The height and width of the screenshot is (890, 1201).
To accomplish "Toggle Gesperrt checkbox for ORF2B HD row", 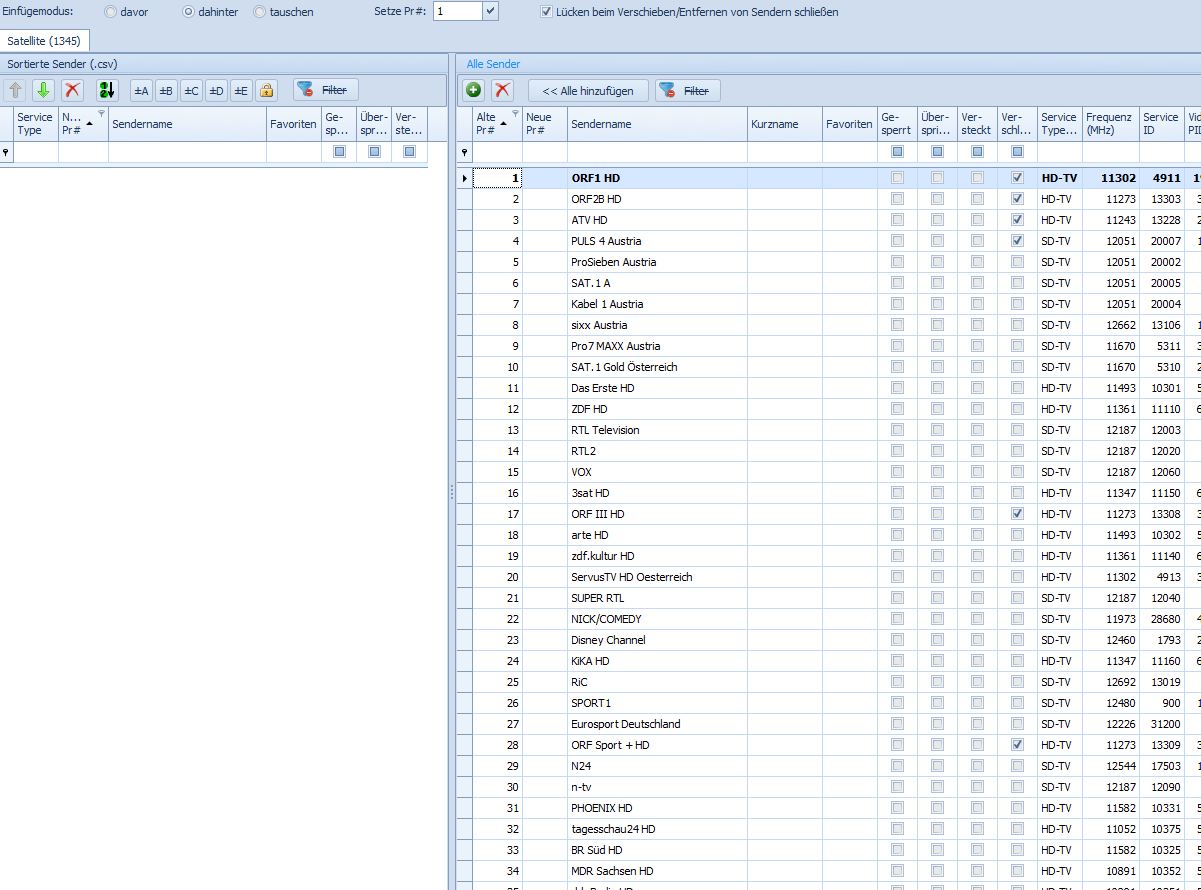I will [897, 199].
